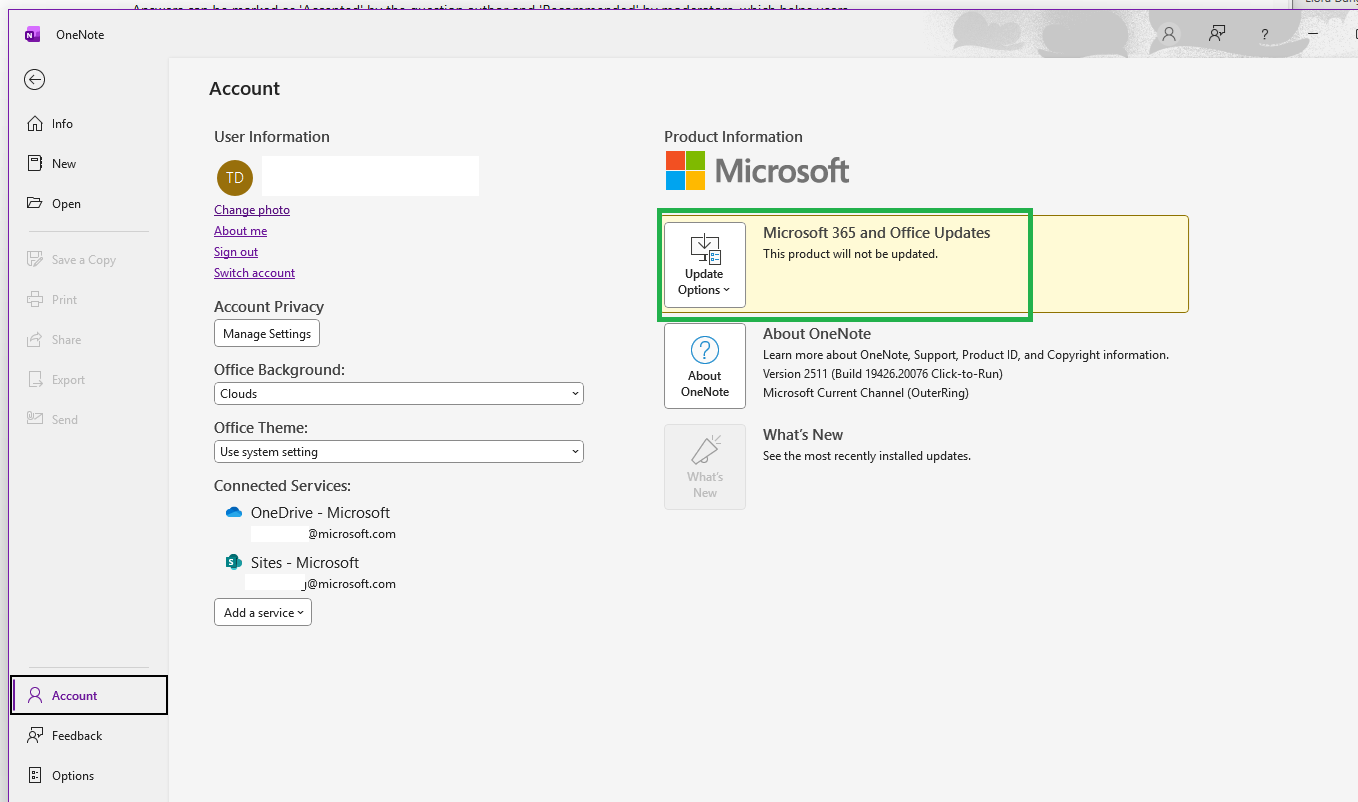
Task: Click the Version 2511 build text
Action: 883,374
